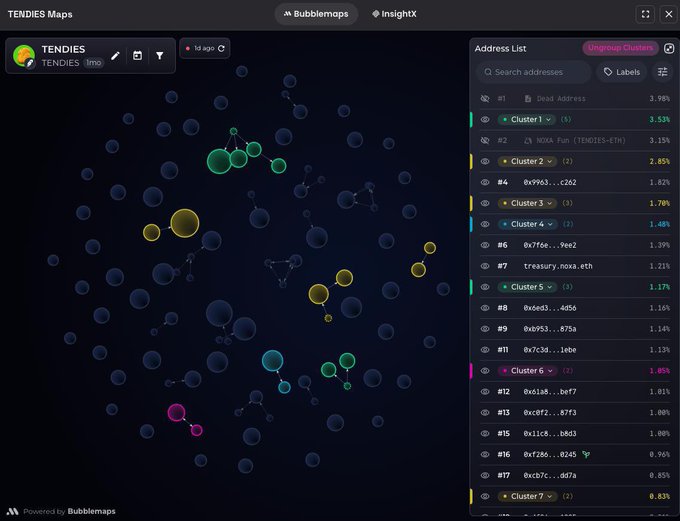Select address row #12 0x61a8...bef7
This screenshot has height=521, width=680.
click(575, 392)
